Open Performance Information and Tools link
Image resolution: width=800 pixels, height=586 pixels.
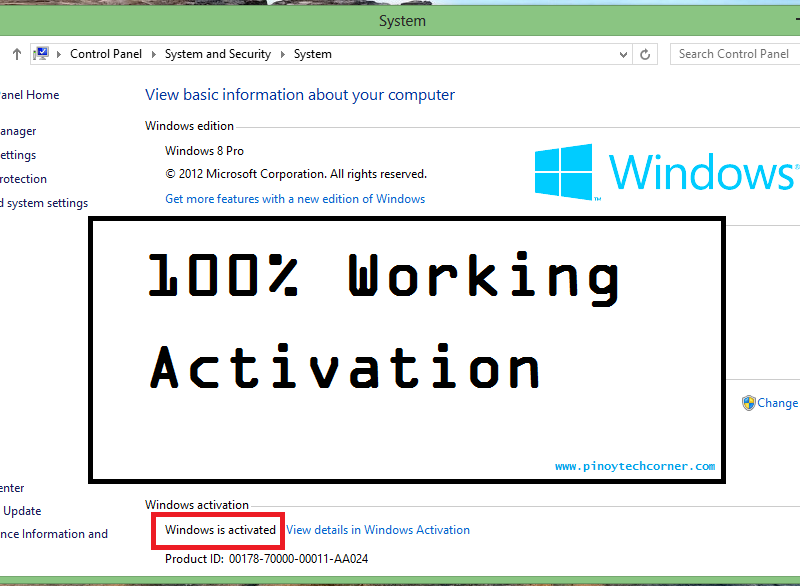click(54, 534)
